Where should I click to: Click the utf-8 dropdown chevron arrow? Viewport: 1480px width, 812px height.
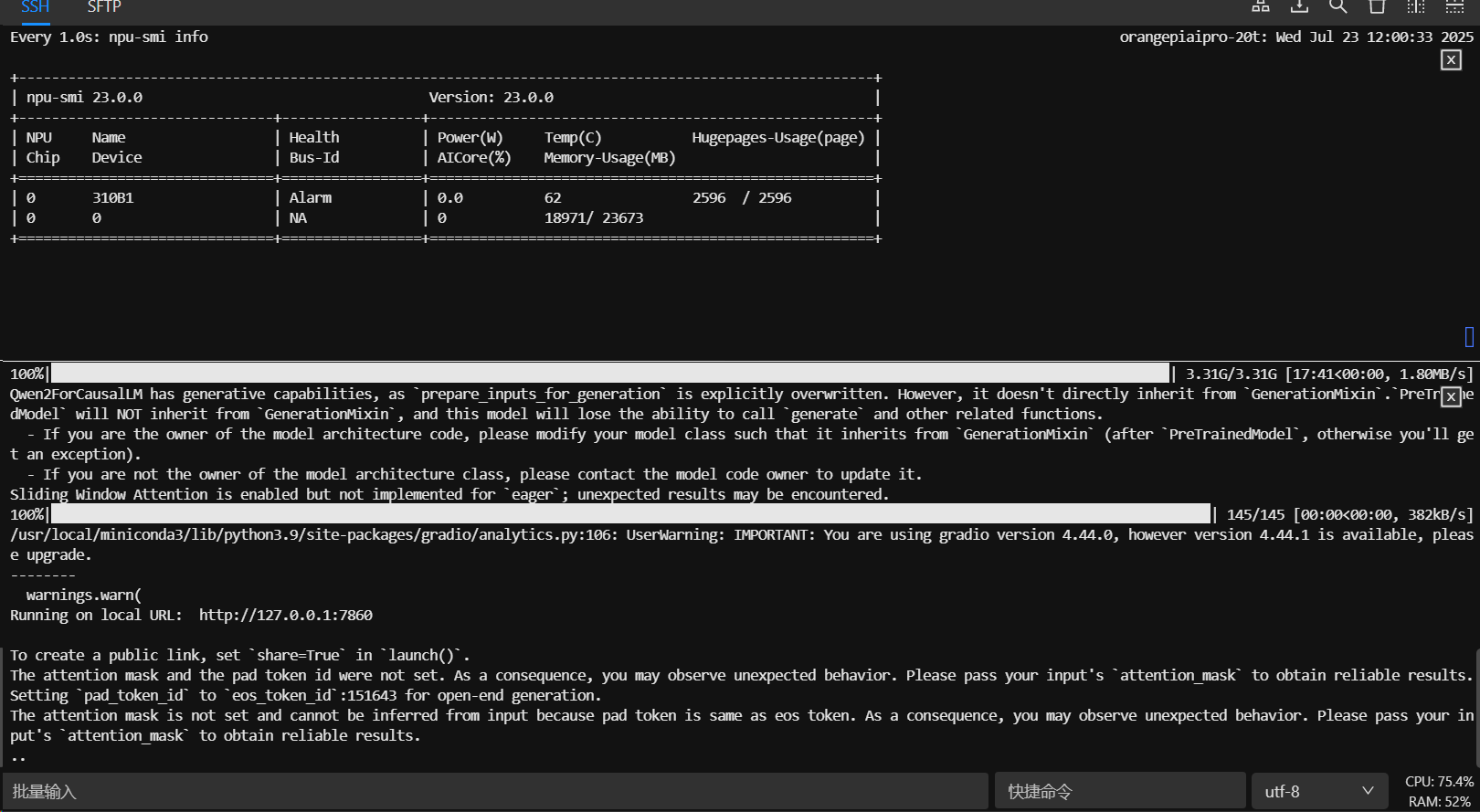(1368, 791)
